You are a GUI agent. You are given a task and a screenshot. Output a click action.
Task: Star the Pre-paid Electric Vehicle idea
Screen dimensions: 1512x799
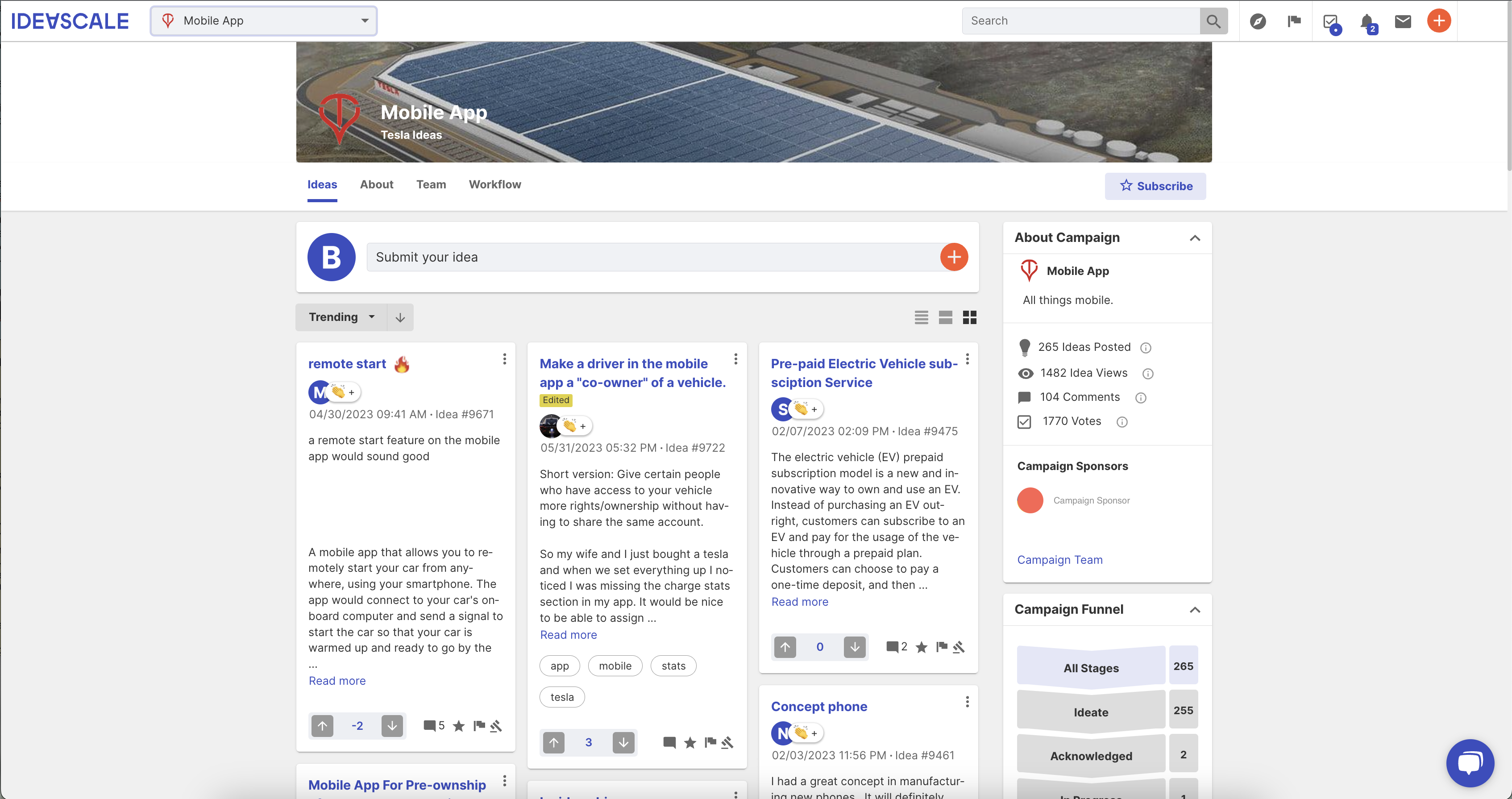coord(921,647)
